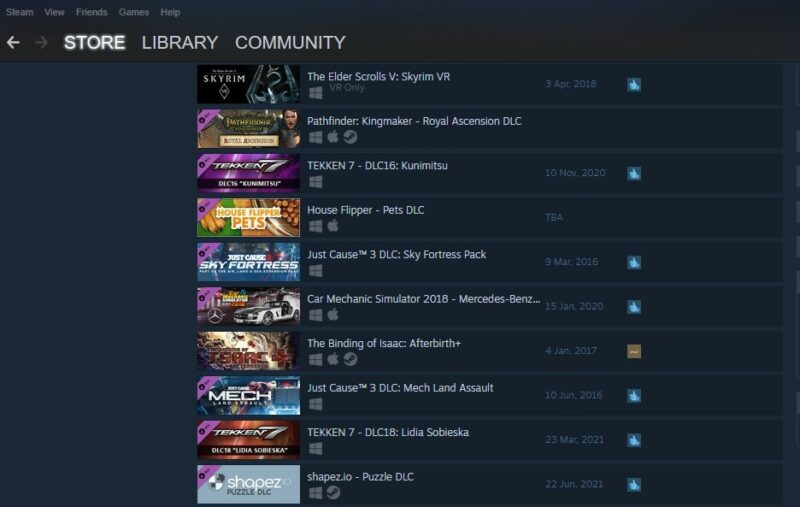Open the Games menu
Viewport: 800px width, 507px height.
coord(134,12)
